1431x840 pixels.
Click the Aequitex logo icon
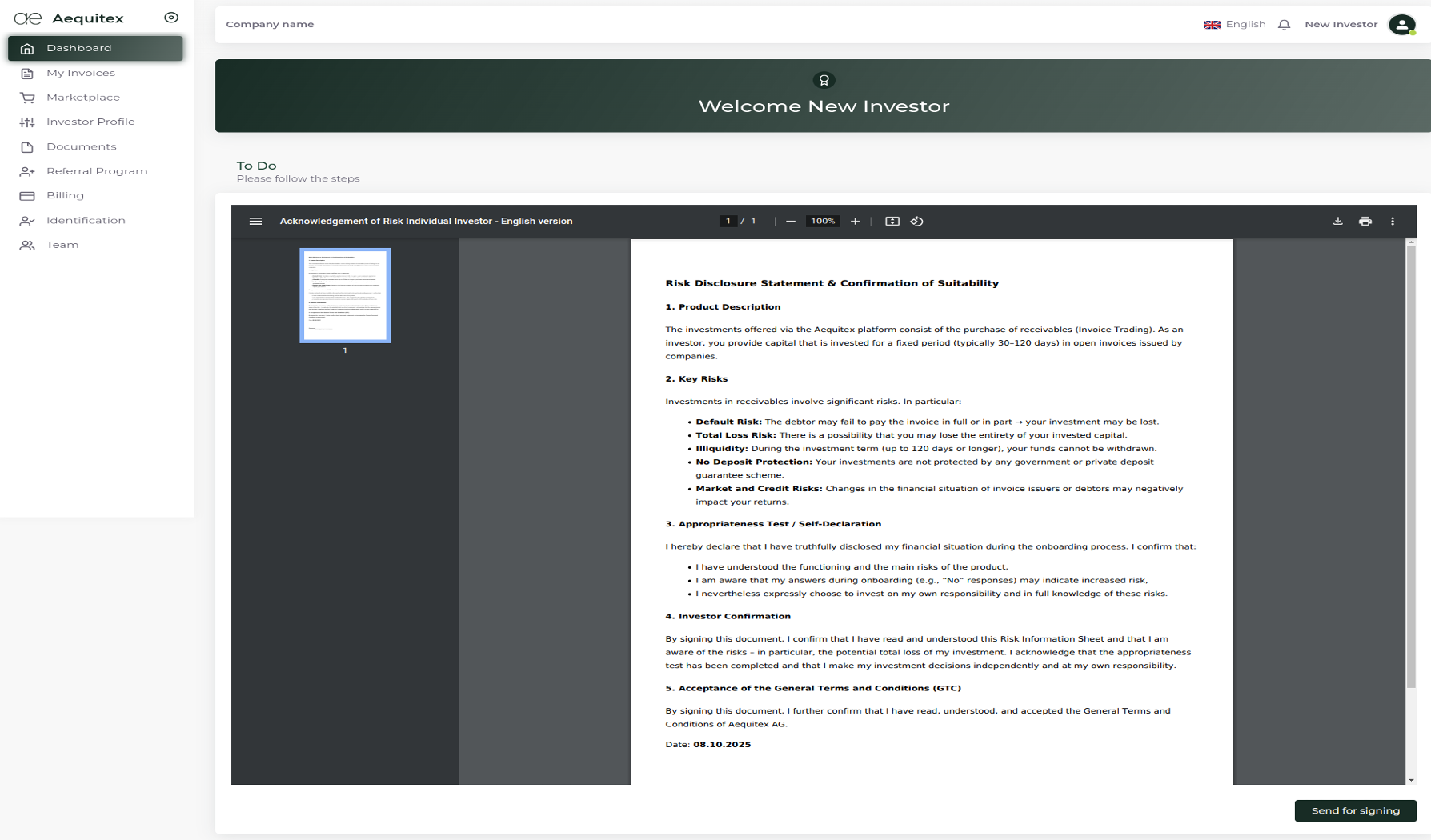pyautogui.click(x=28, y=18)
